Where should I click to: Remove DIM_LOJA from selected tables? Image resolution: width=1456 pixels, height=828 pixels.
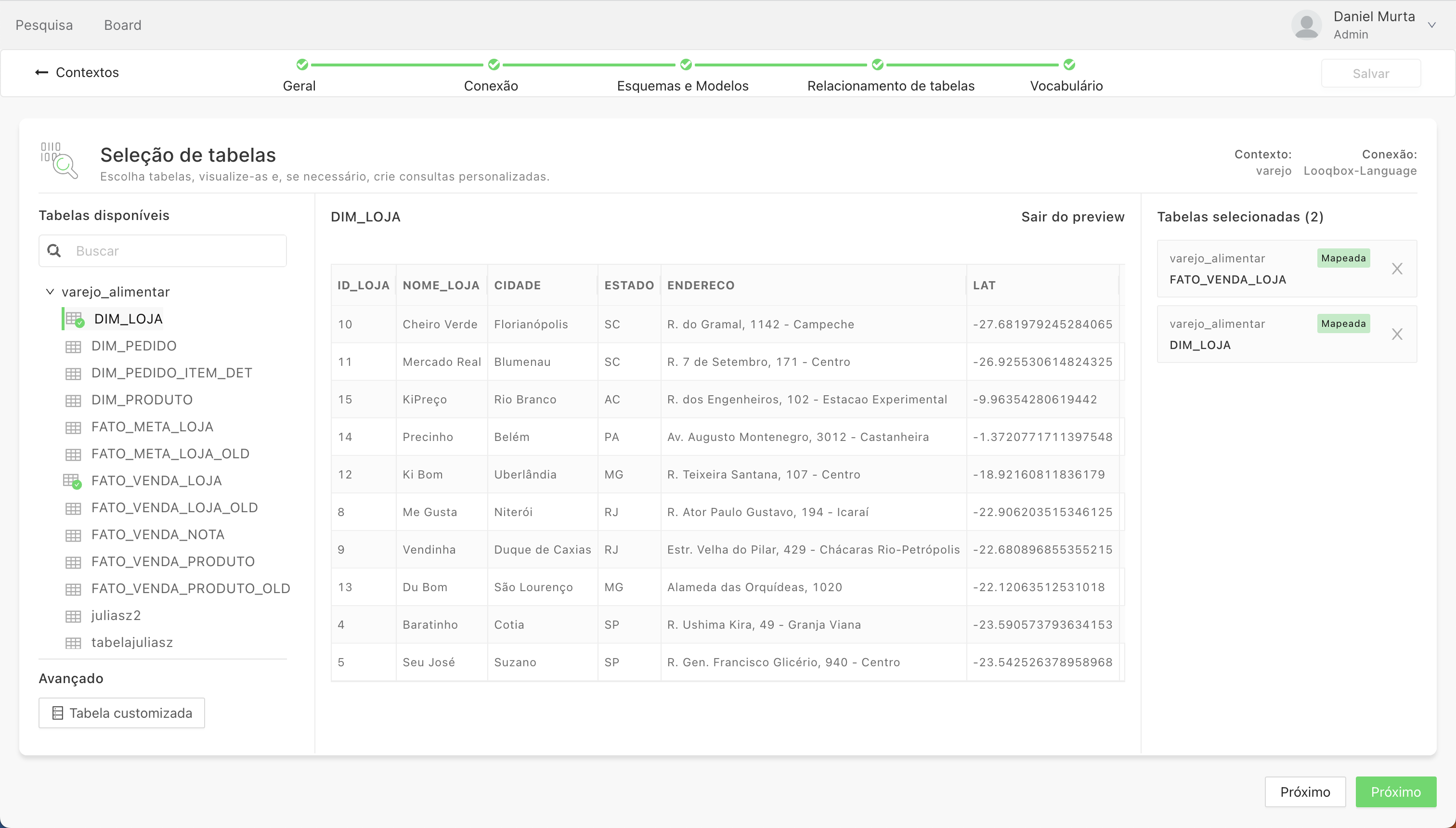1397,335
